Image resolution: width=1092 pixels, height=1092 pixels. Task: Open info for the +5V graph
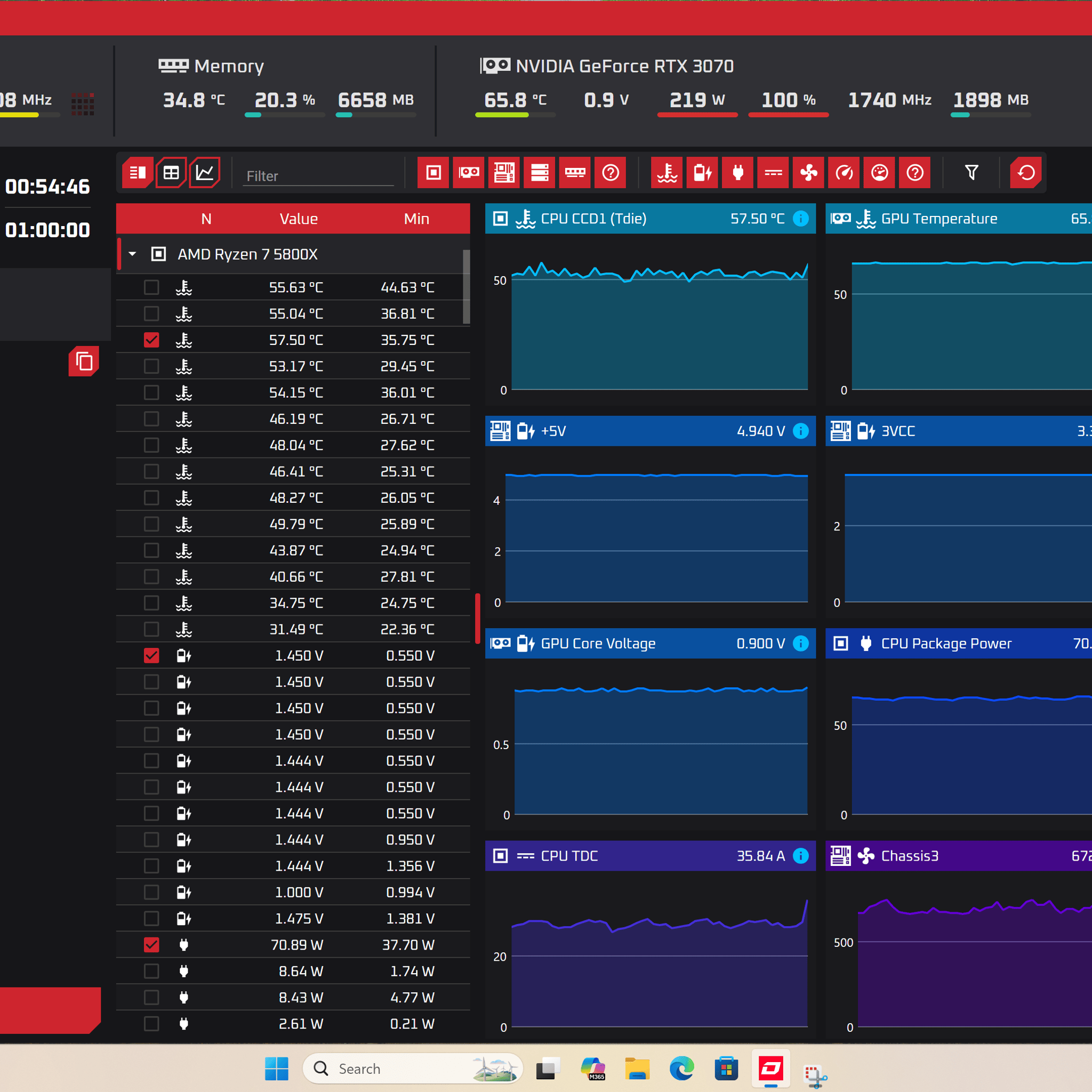(x=801, y=431)
